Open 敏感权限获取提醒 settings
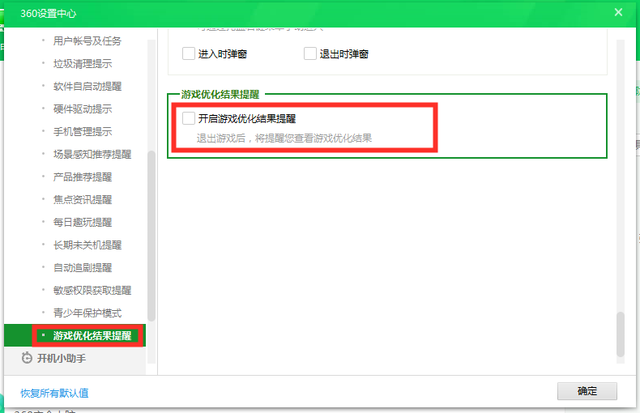This screenshot has width=640, height=413. 92,290
